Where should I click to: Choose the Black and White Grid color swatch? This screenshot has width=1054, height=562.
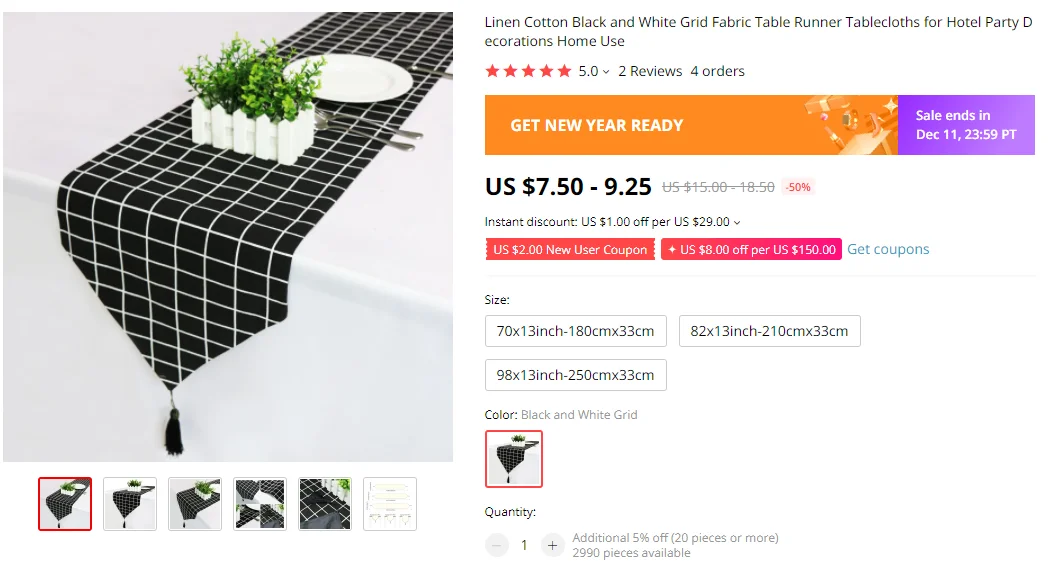(514, 458)
